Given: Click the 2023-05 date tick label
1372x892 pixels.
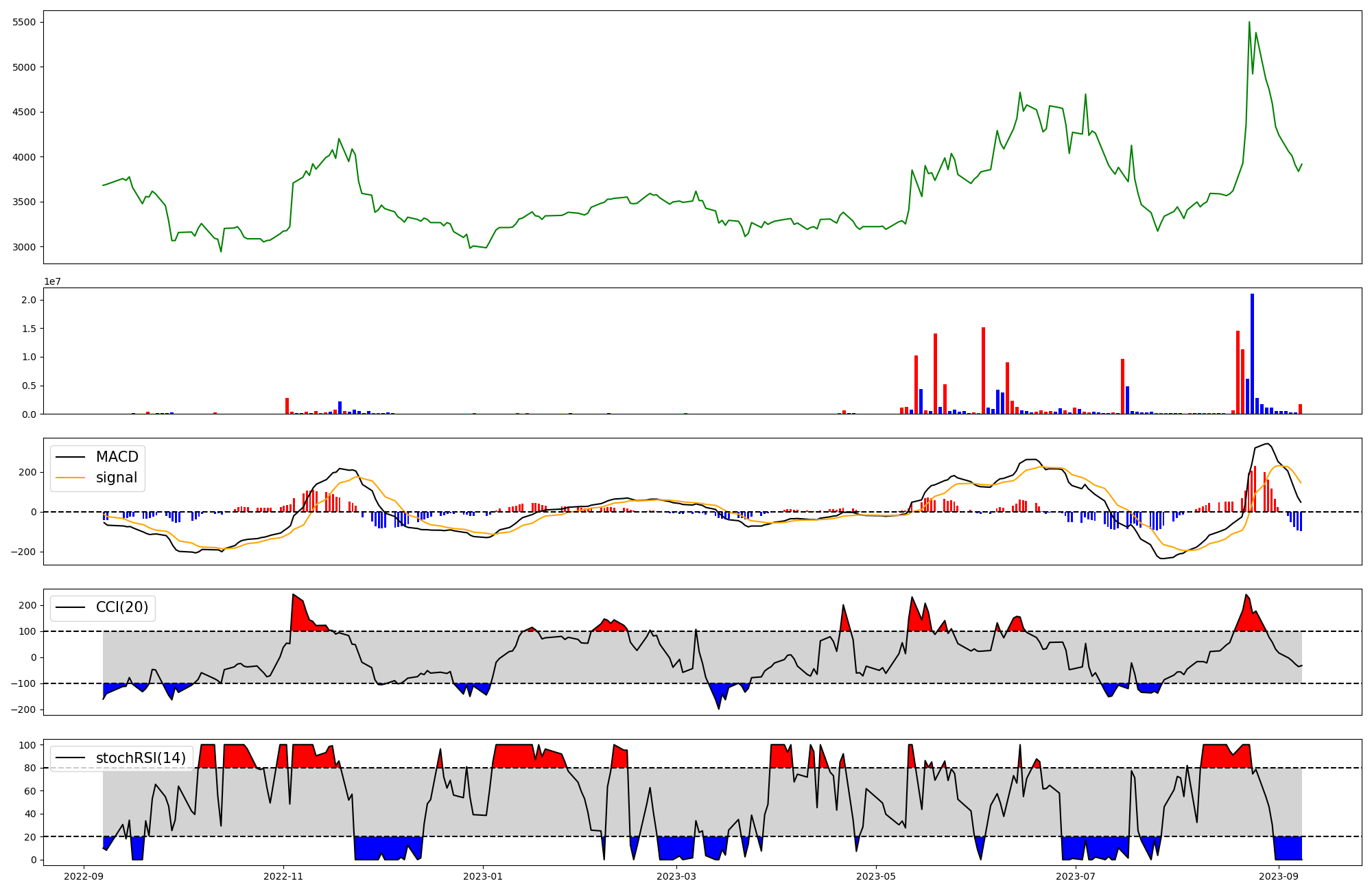Looking at the screenshot, I should (x=876, y=876).
